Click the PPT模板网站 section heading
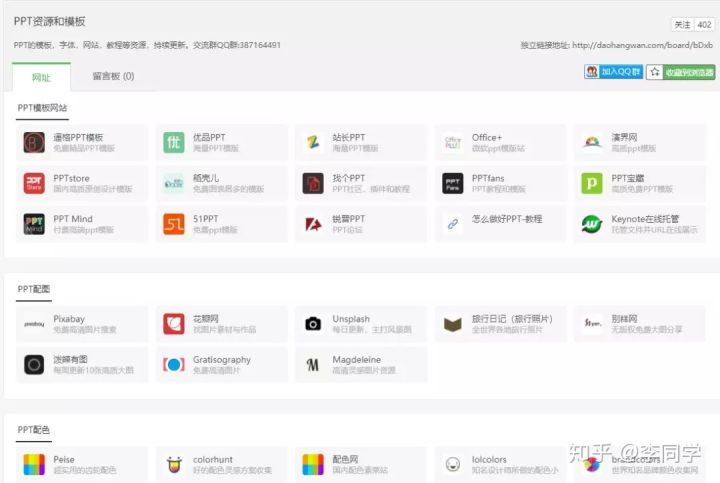Viewport: 720px width, 483px height. pyautogui.click(x=42, y=108)
